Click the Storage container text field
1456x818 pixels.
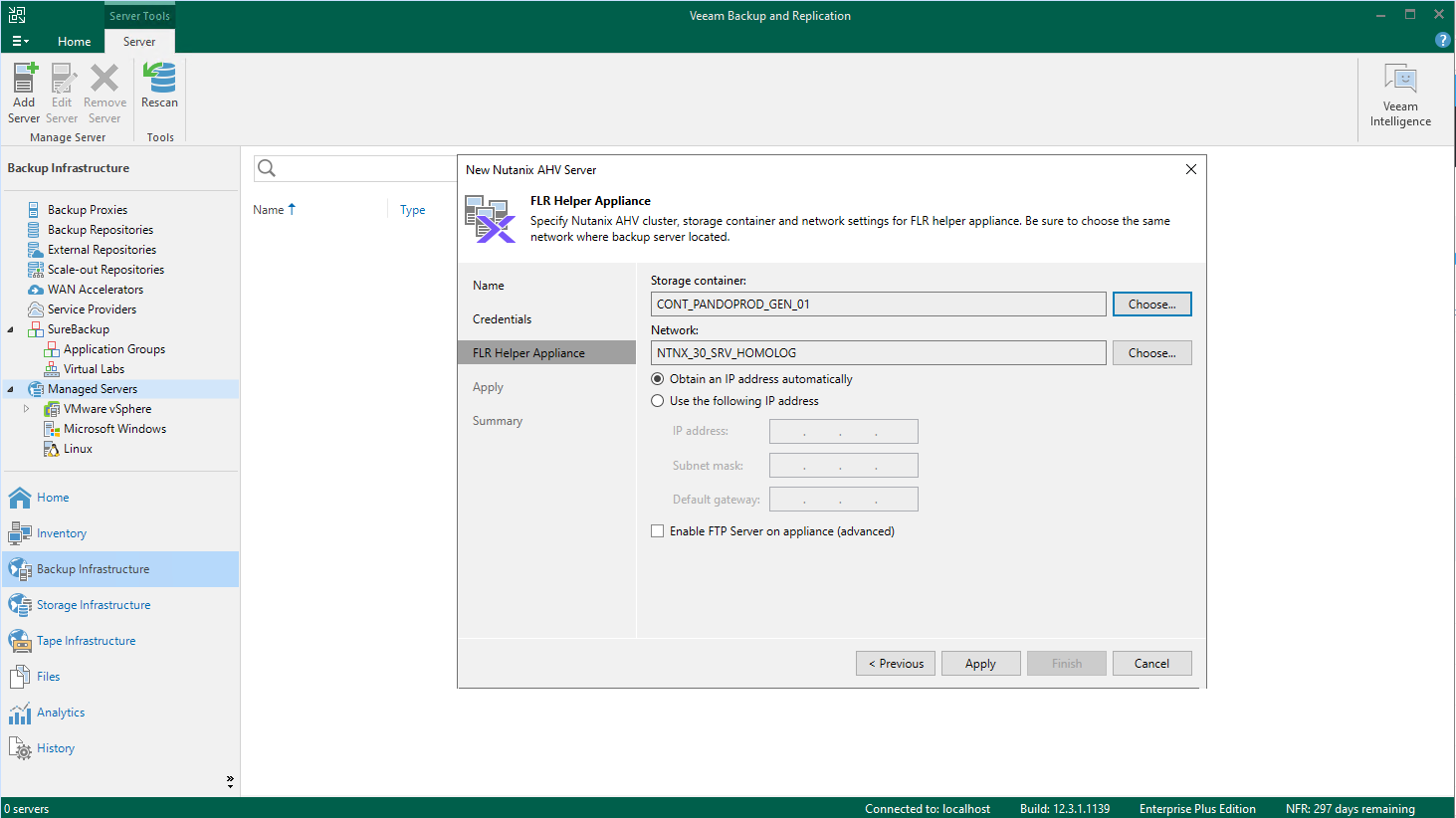878,305
